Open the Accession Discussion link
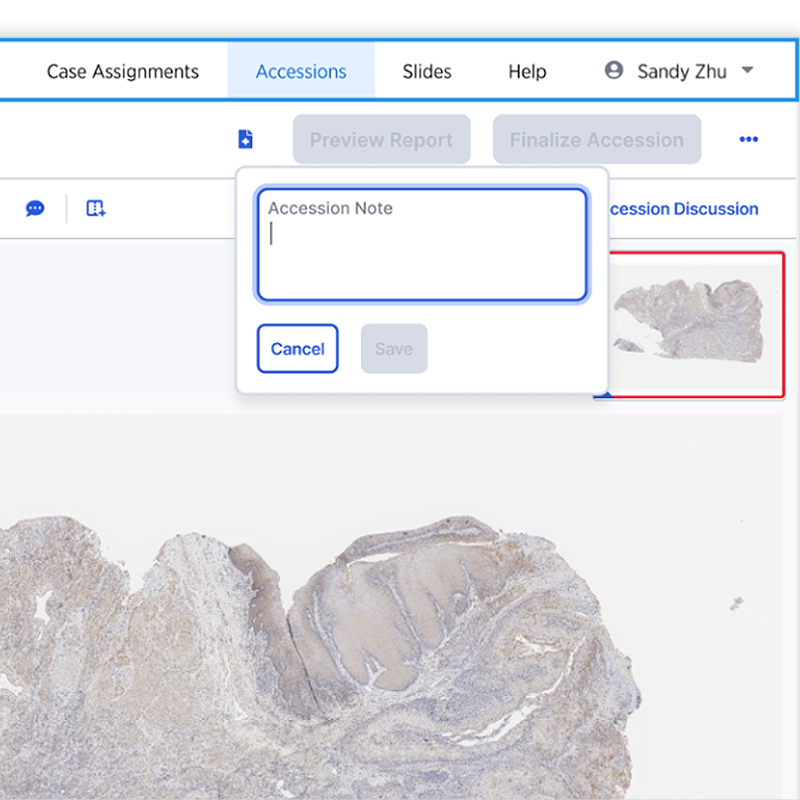Viewport: 800px width, 800px height. (683, 209)
